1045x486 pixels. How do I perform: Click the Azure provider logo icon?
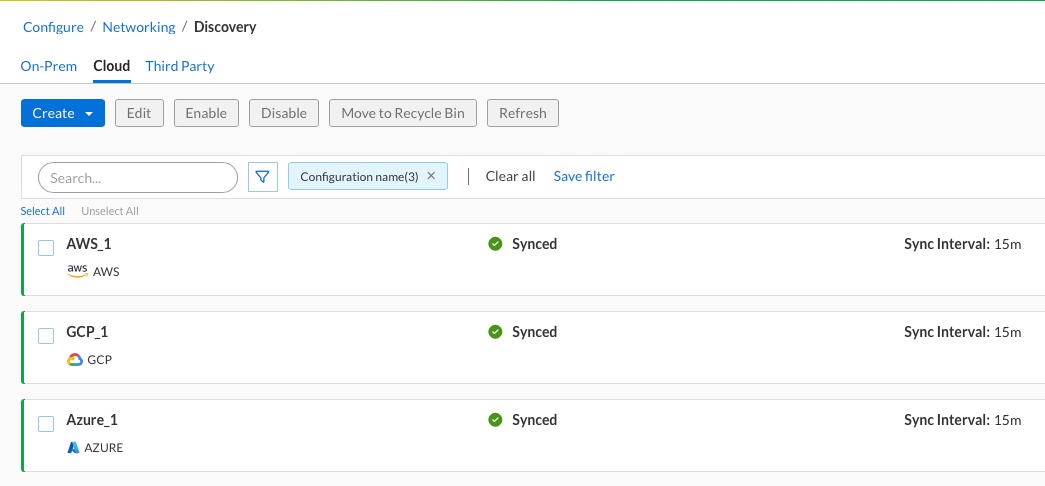click(x=73, y=448)
